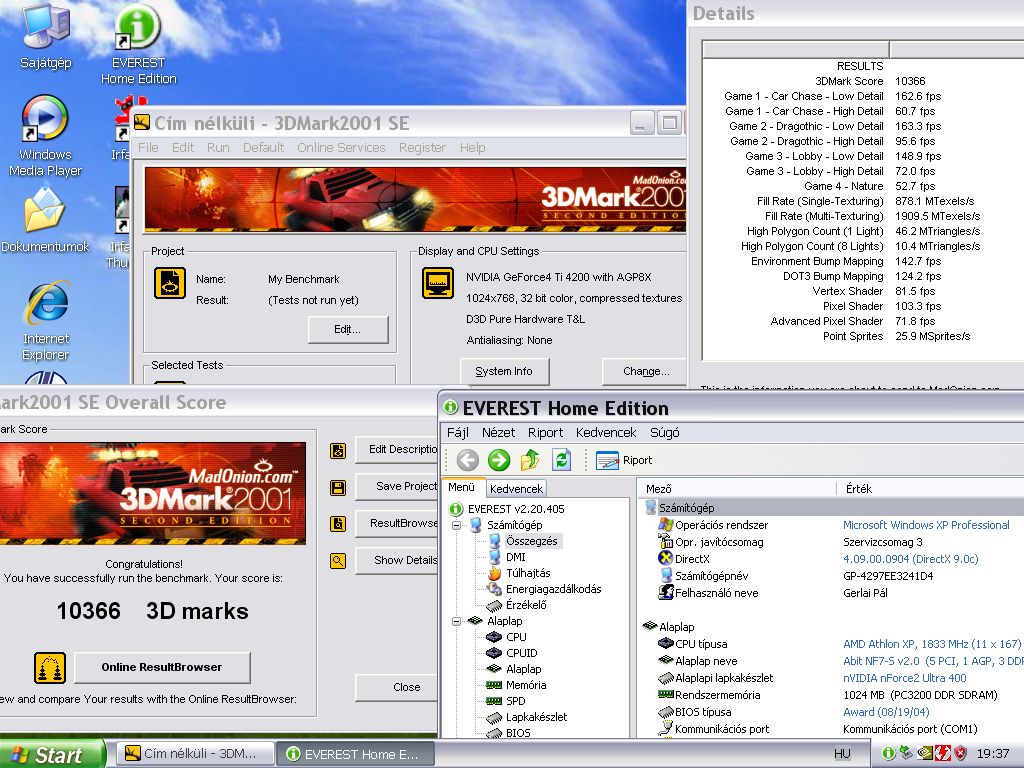This screenshot has height=768, width=1024.
Task: Select the Energiagazdálkodás tree item
Action: pos(553,588)
